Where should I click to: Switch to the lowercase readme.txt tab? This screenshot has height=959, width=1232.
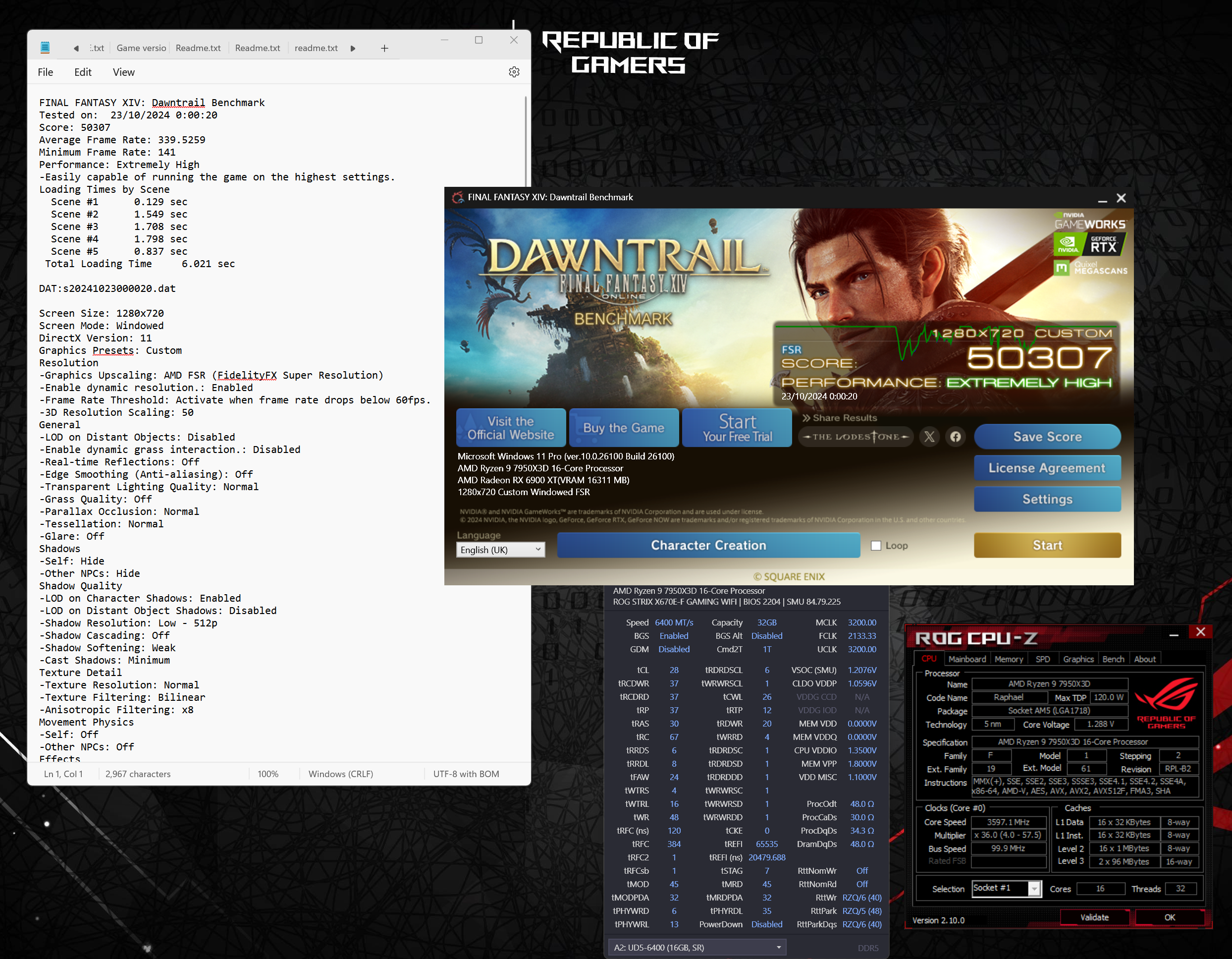click(316, 48)
